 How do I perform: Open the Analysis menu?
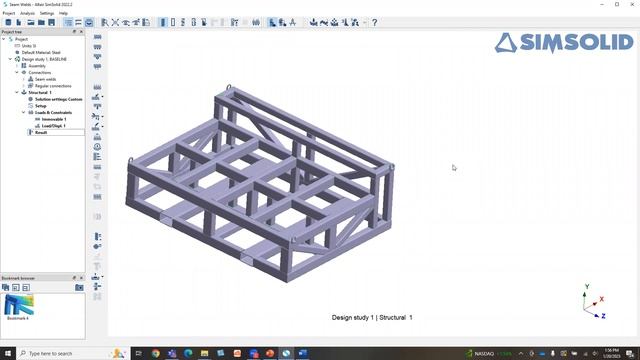[27, 13]
